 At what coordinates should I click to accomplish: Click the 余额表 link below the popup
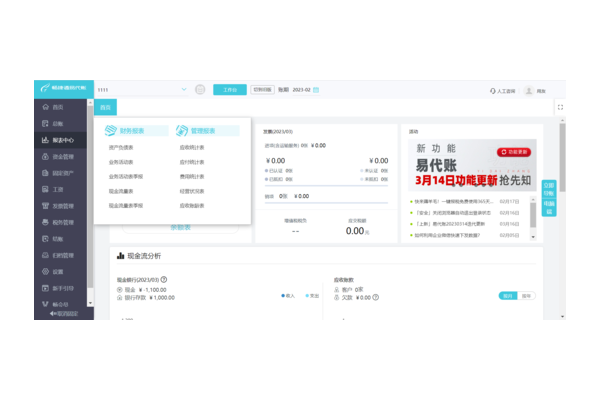click(x=181, y=227)
